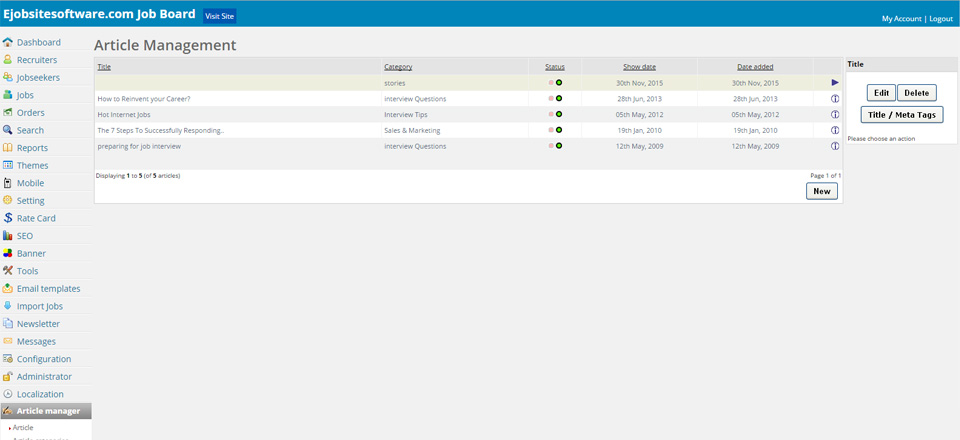Click the Configuration sidebar icon
This screenshot has height=440, width=960.
[7, 359]
